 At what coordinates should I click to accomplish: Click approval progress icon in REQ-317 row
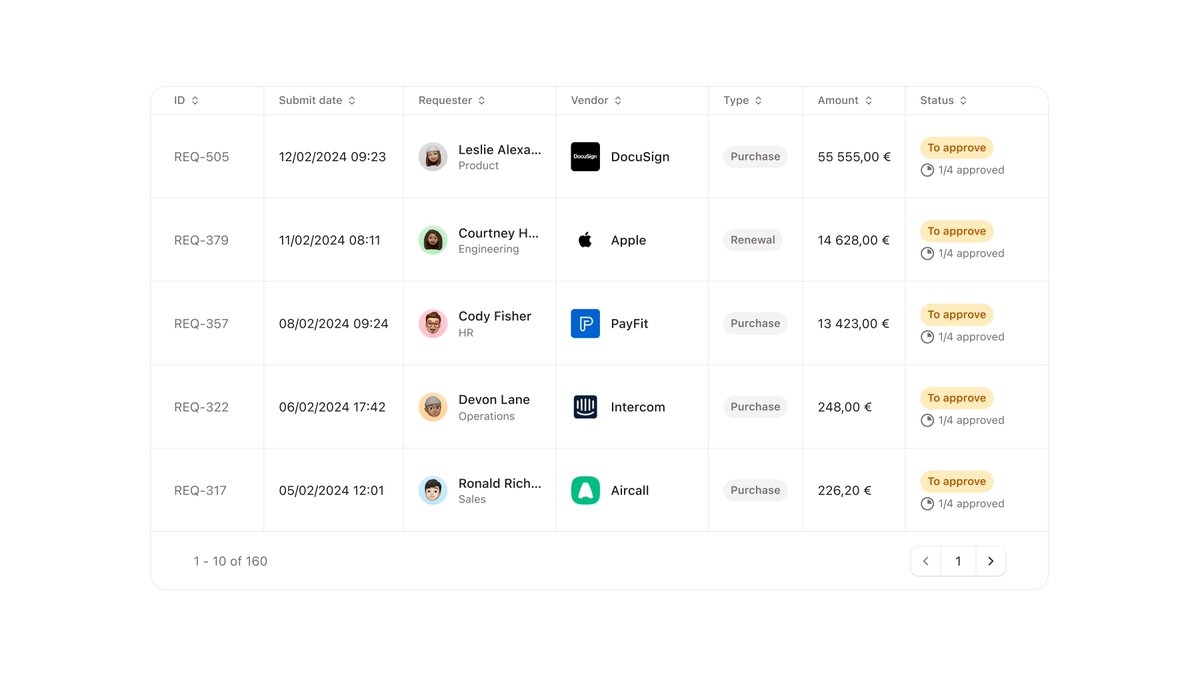tap(927, 504)
